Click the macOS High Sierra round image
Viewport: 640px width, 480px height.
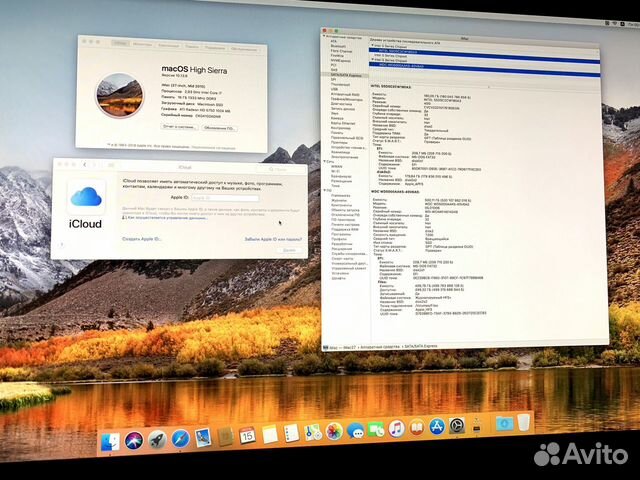120,96
